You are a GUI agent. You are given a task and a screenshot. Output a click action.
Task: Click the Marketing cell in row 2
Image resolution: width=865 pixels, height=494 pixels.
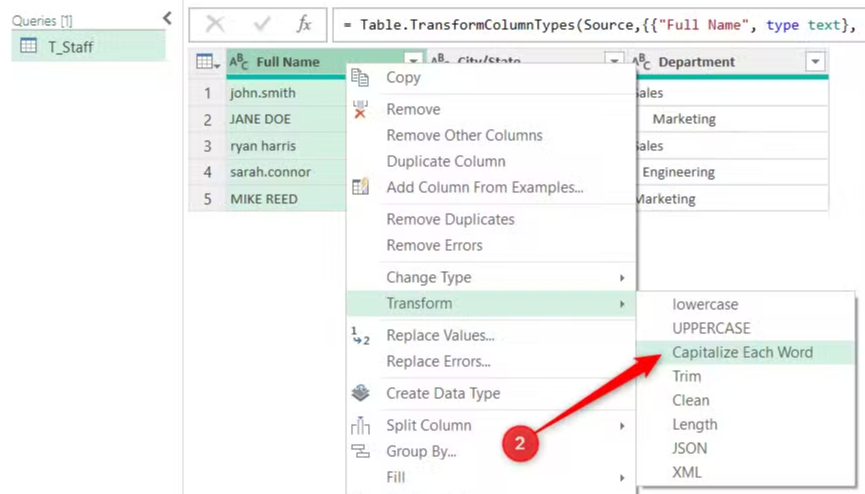click(x=732, y=119)
